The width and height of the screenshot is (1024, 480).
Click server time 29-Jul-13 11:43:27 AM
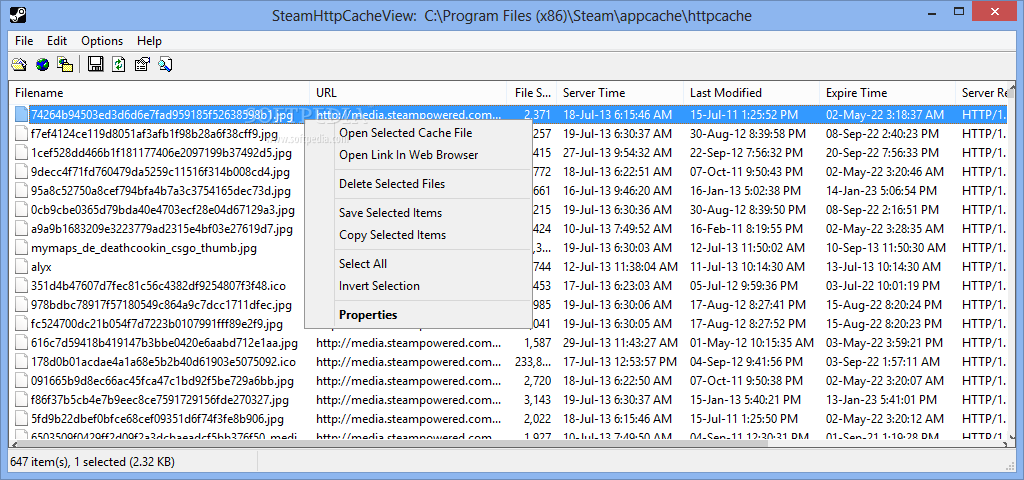click(x=620, y=343)
